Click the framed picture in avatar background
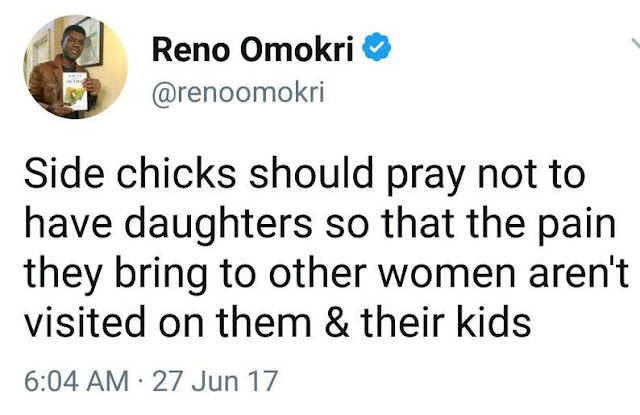 point(92,42)
